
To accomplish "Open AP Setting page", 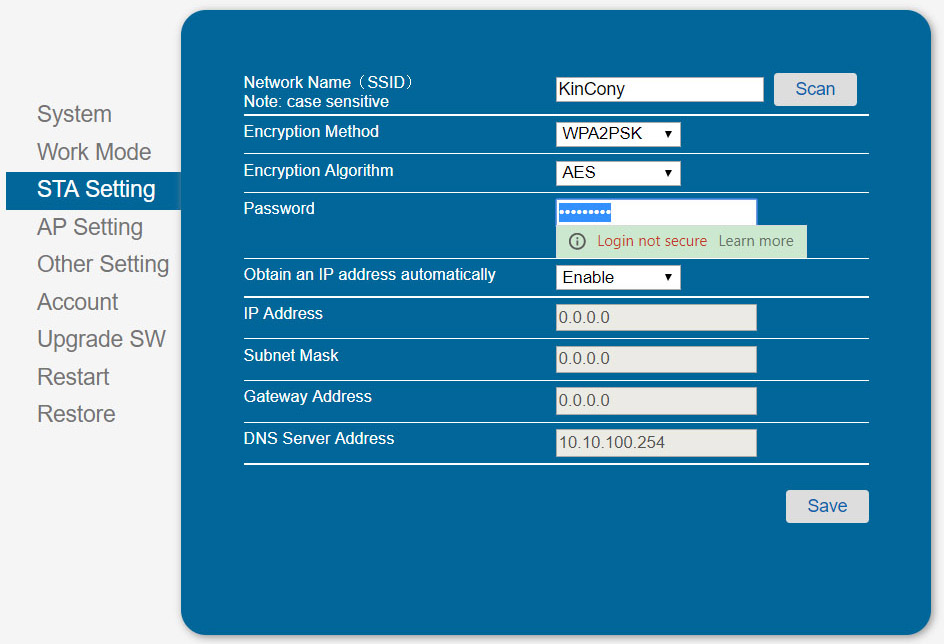I will (90, 227).
